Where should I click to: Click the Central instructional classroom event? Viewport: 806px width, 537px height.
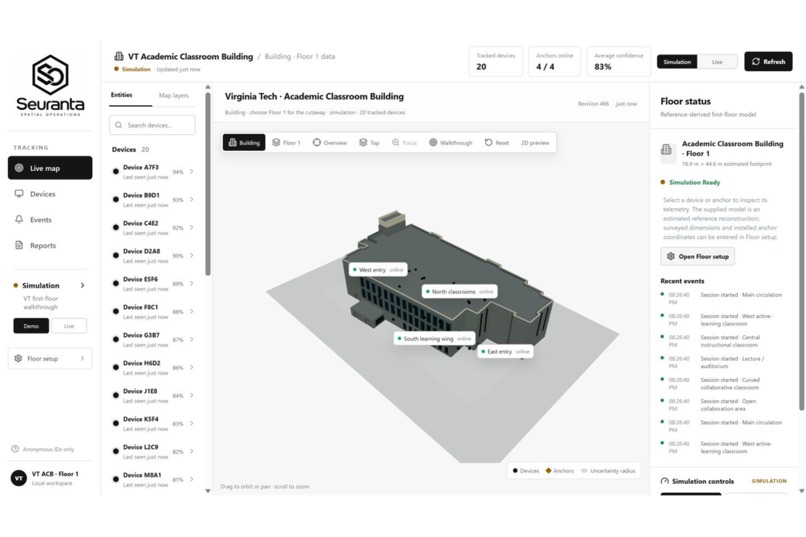tap(723, 341)
